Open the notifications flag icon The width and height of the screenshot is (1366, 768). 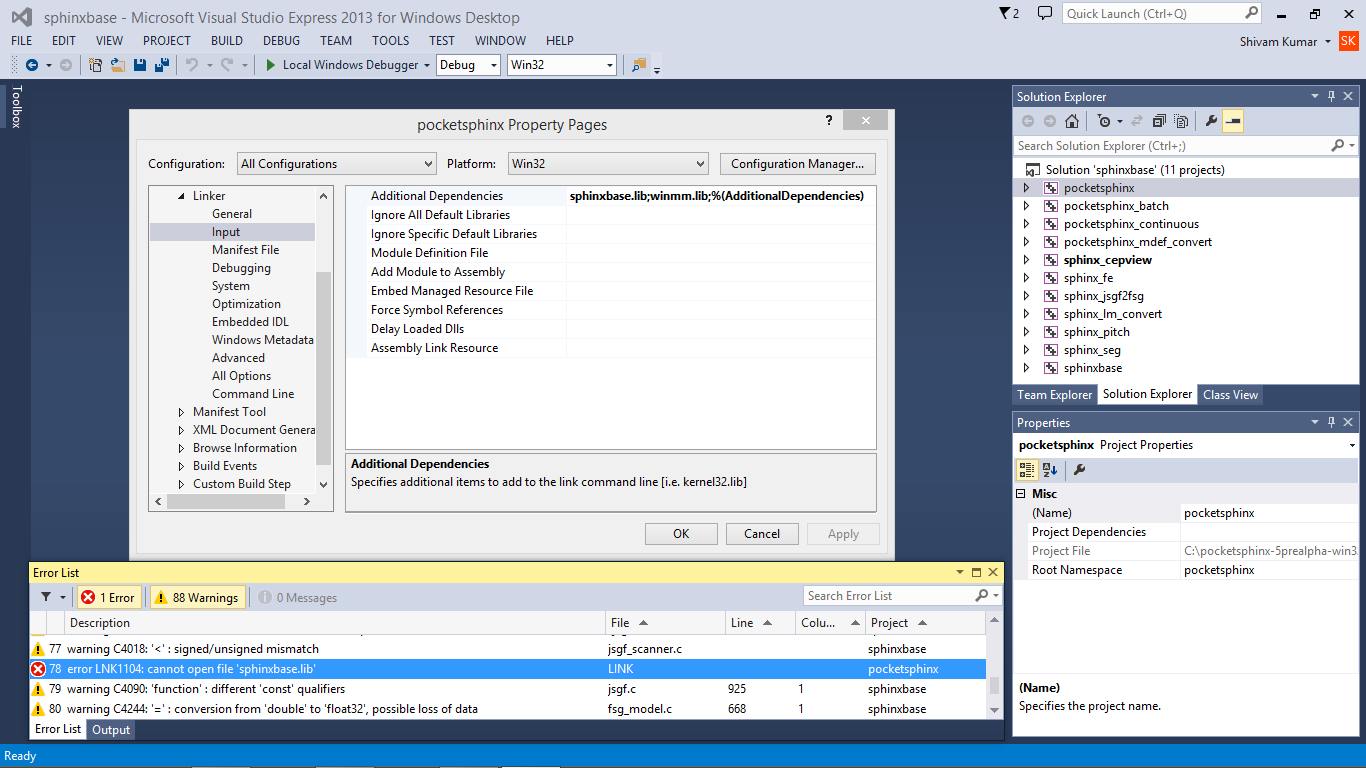click(1006, 13)
